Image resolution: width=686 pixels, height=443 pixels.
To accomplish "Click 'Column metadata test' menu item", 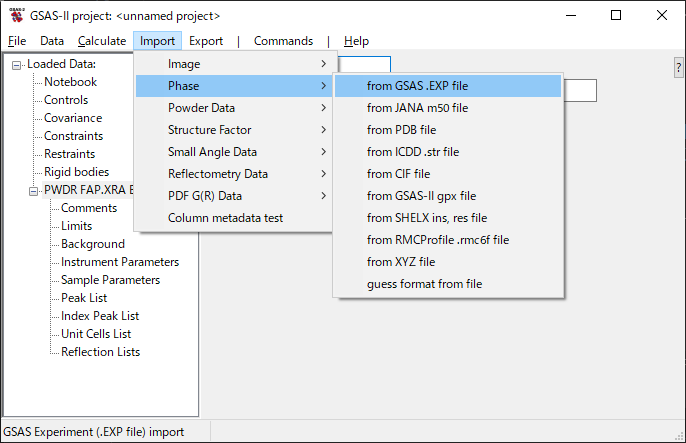I will click(x=225, y=218).
